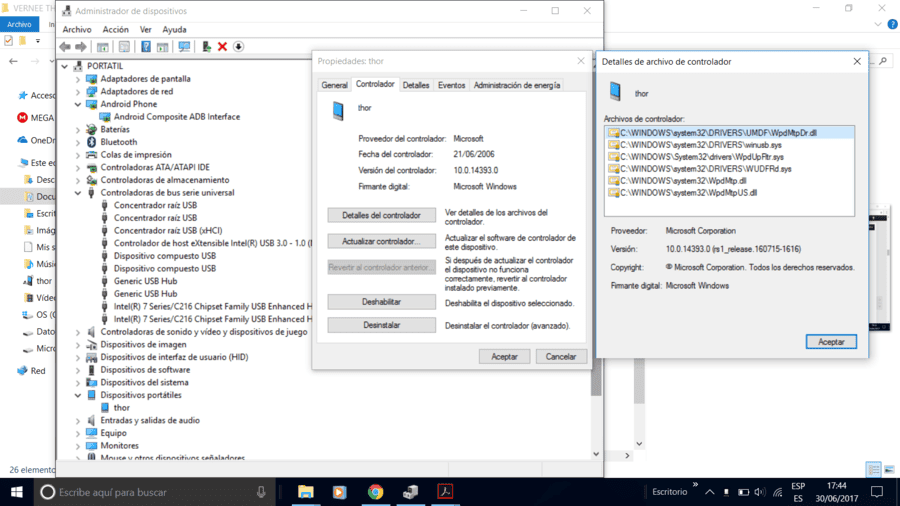Image resolution: width=900 pixels, height=506 pixels.
Task: Click the Actualizar controlador... button
Action: 382,241
